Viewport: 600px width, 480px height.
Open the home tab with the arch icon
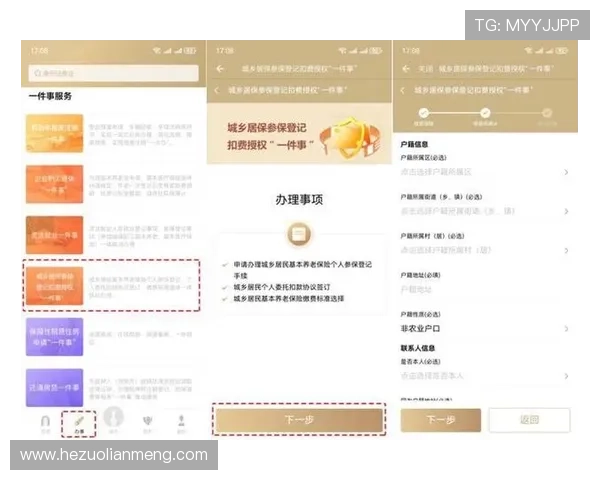point(45,424)
